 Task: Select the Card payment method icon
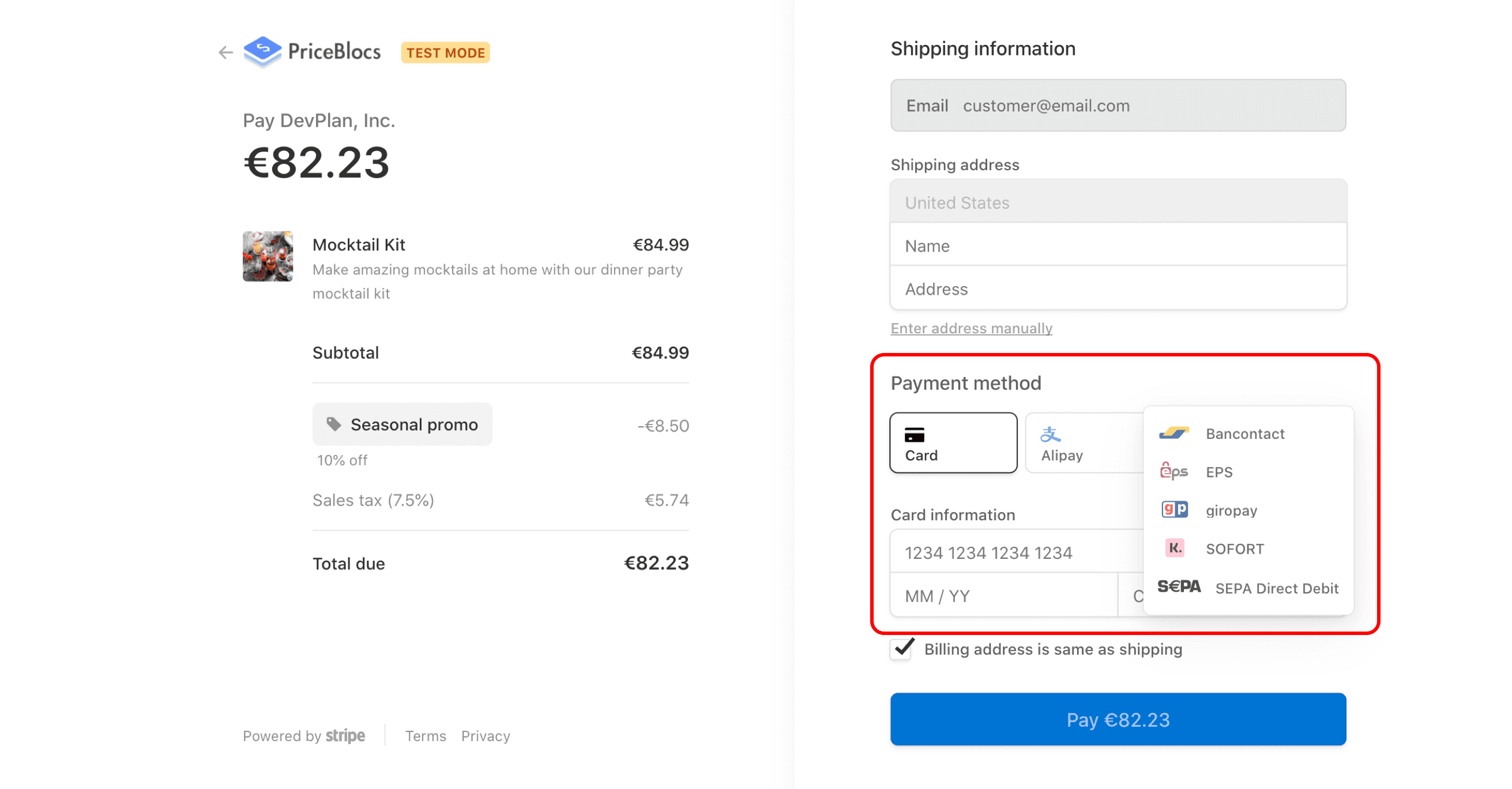coord(952,442)
